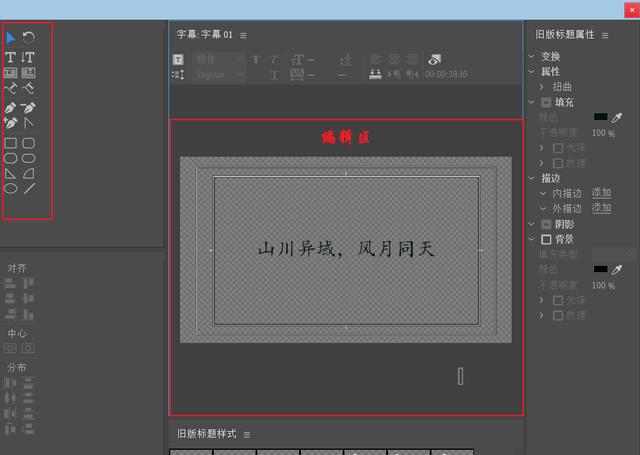Screen dimensions: 640x455
Task: Click the left-align text icon
Action: [375, 60]
